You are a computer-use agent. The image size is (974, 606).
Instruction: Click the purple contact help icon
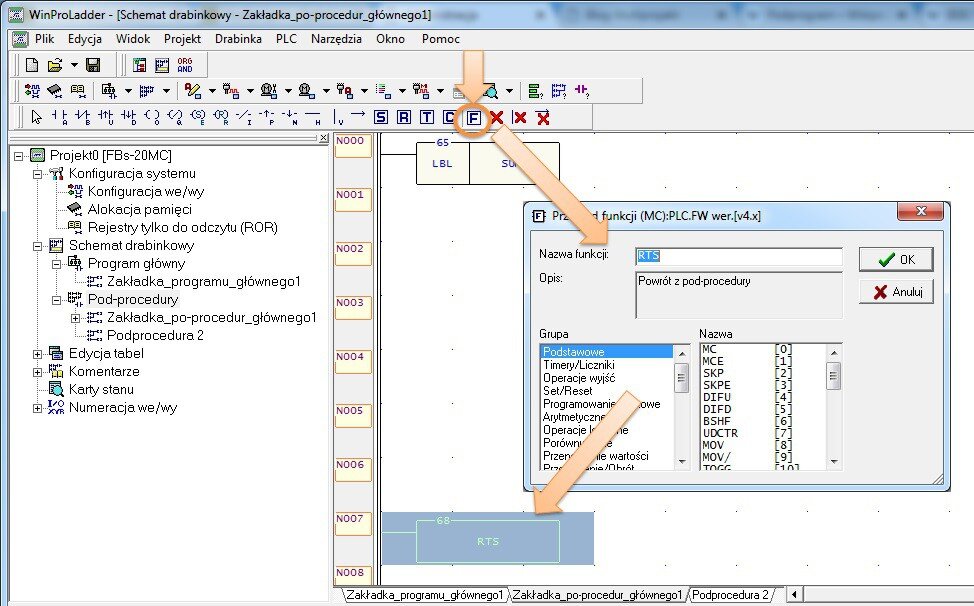click(581, 91)
